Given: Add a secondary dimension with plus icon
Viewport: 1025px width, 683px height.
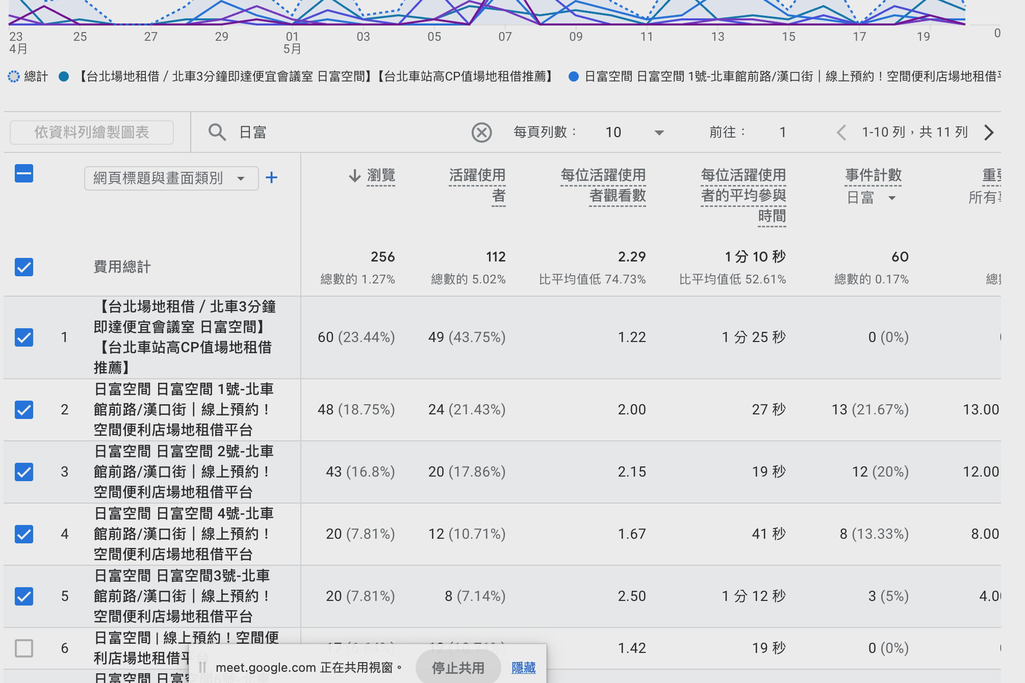Looking at the screenshot, I should (271, 178).
